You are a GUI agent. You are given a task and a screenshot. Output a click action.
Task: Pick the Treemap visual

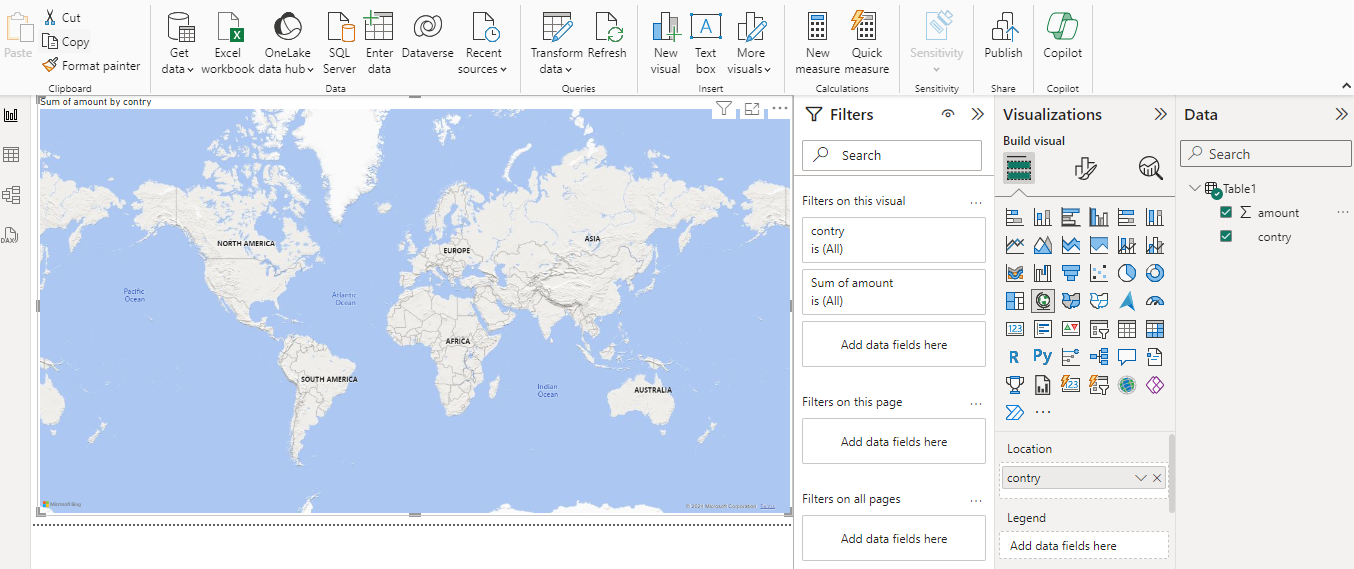(x=1015, y=301)
